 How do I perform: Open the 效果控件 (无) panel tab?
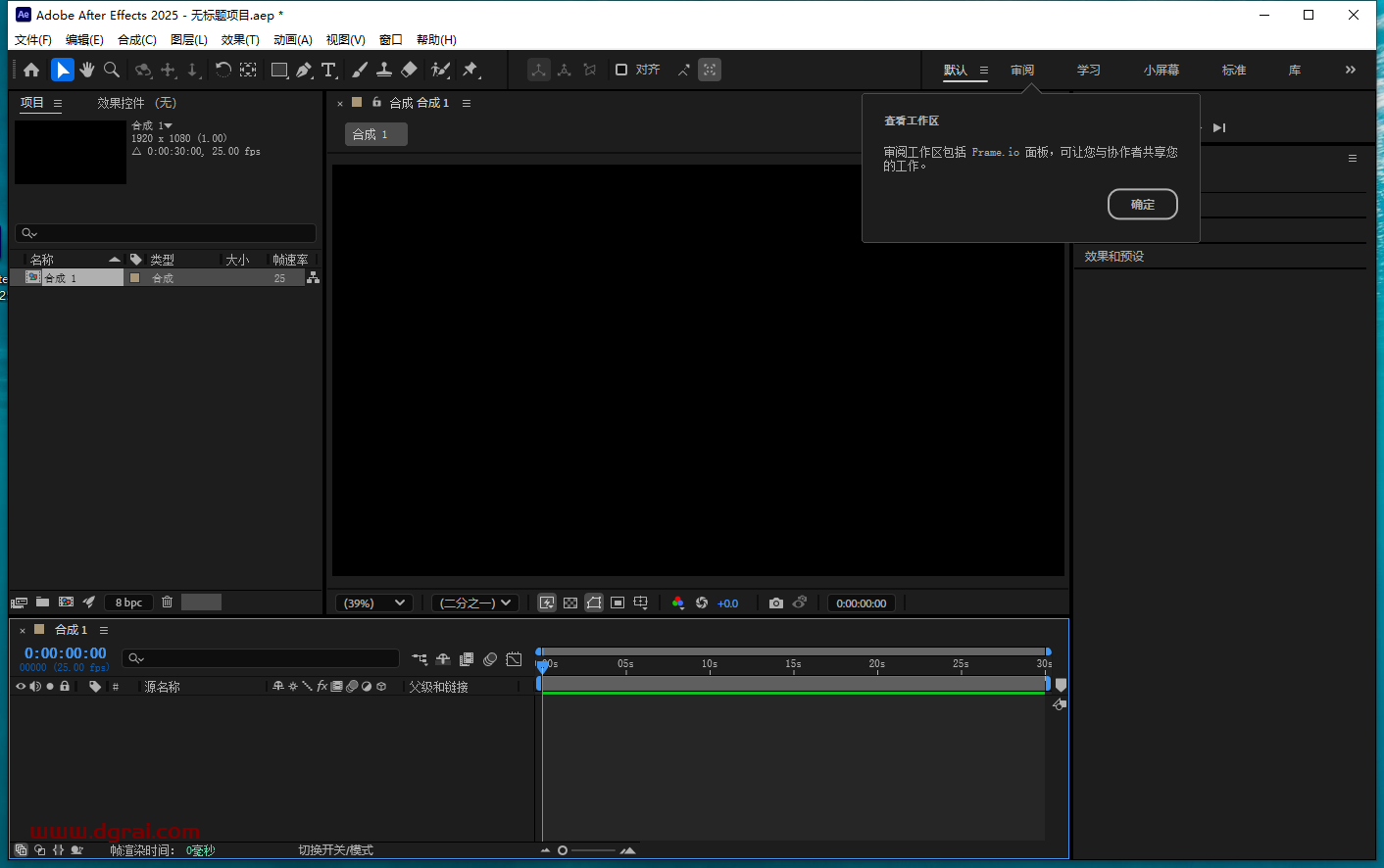click(136, 103)
